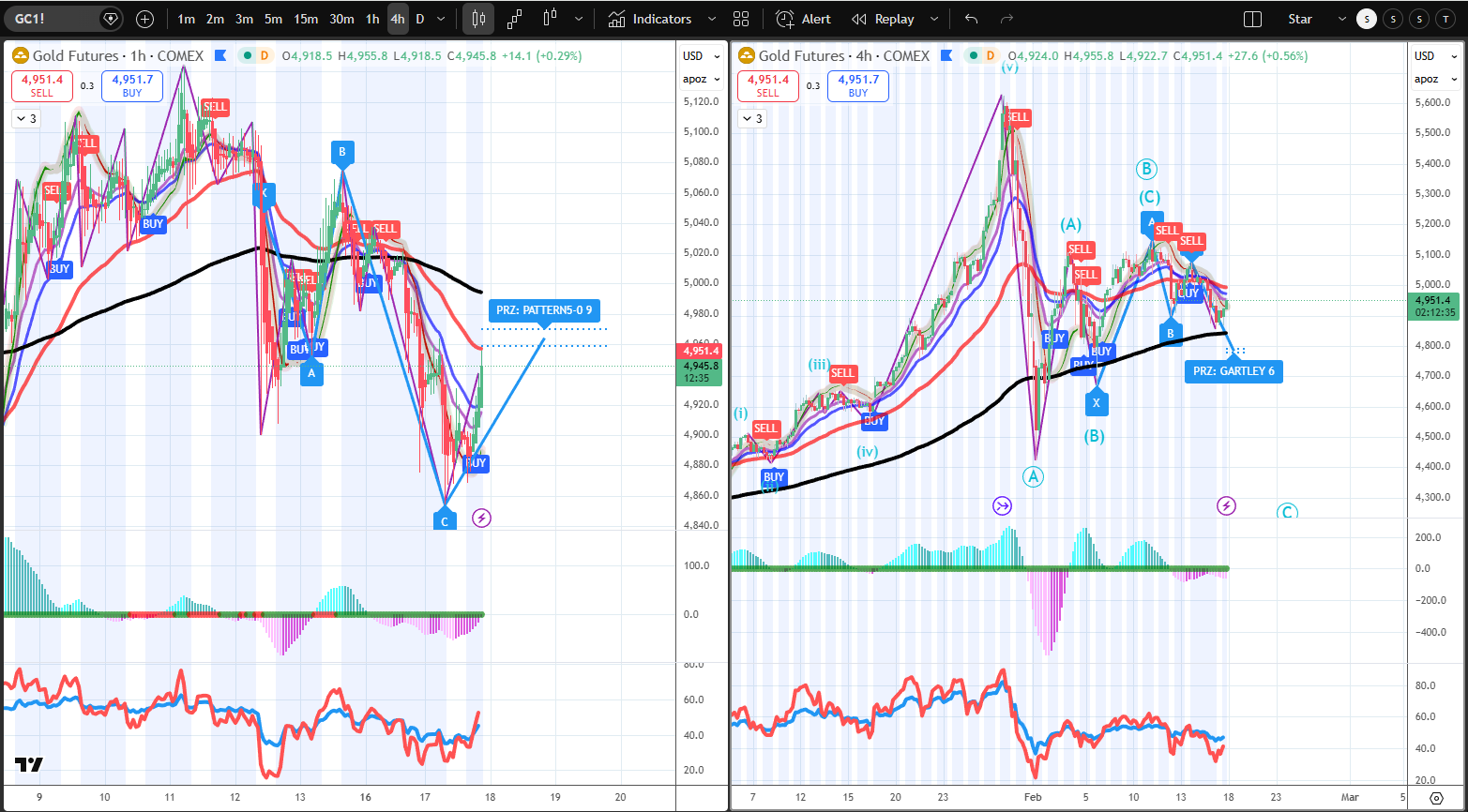Open chart settings gear on 4h time axis
This screenshot has height=812, width=1468.
1436,798
